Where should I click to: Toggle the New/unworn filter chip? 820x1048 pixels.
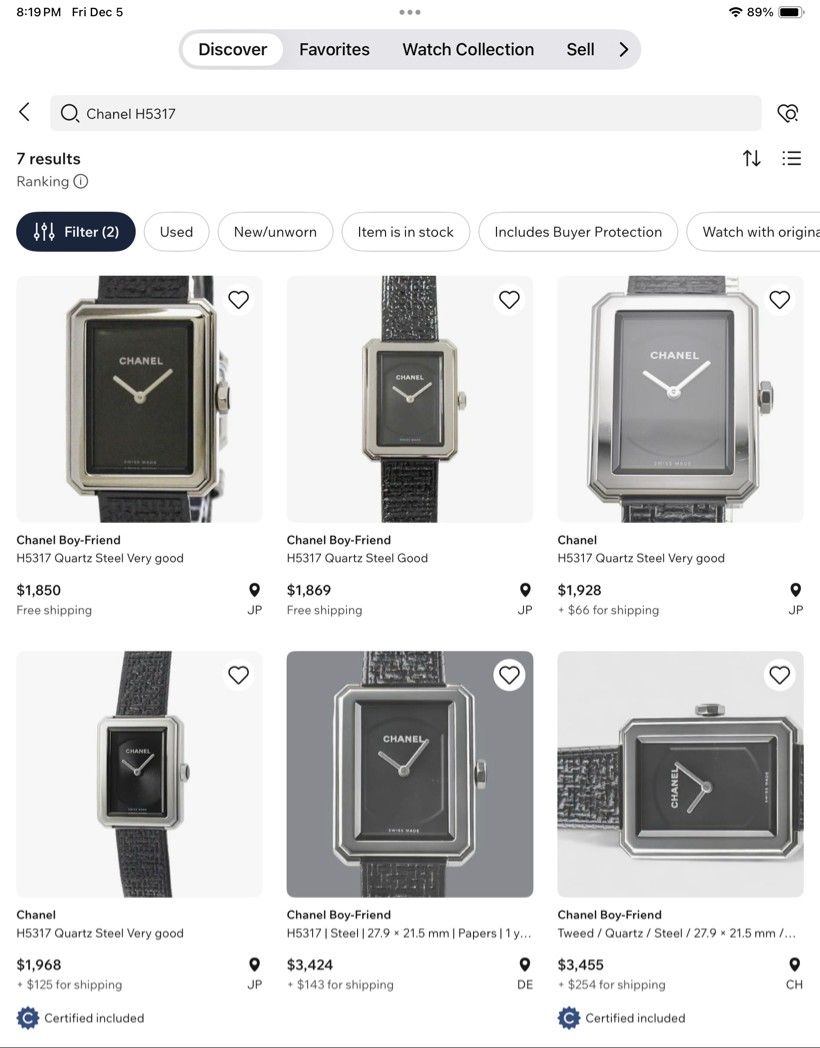(x=275, y=232)
